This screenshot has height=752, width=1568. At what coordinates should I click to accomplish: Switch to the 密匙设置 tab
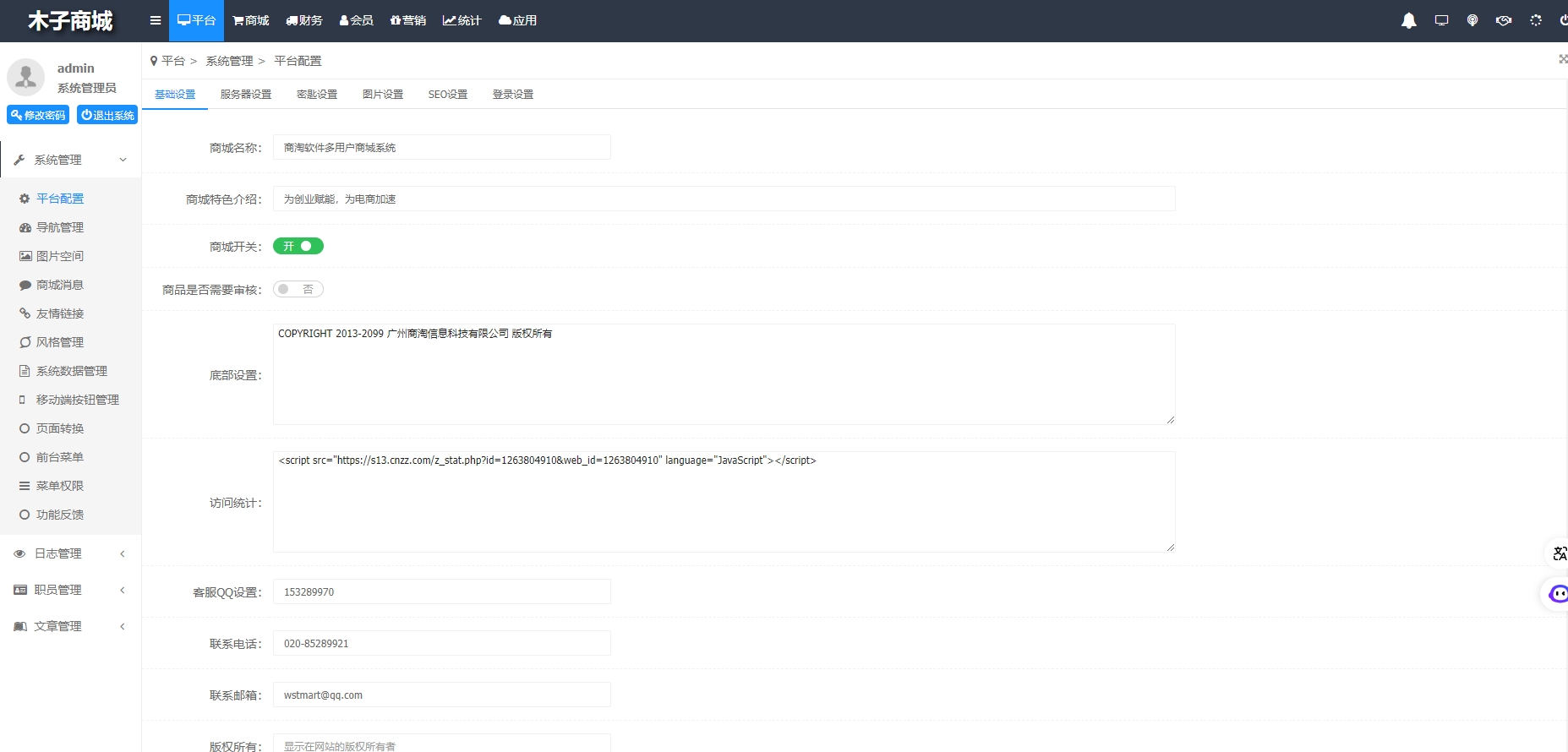[x=317, y=95]
